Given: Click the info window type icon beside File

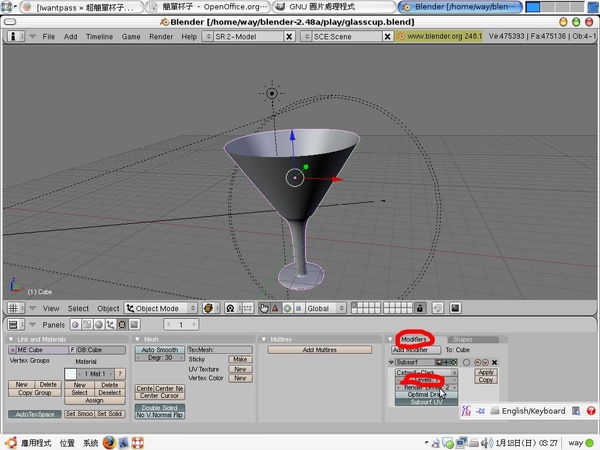Looking at the screenshot, I should 14,36.
